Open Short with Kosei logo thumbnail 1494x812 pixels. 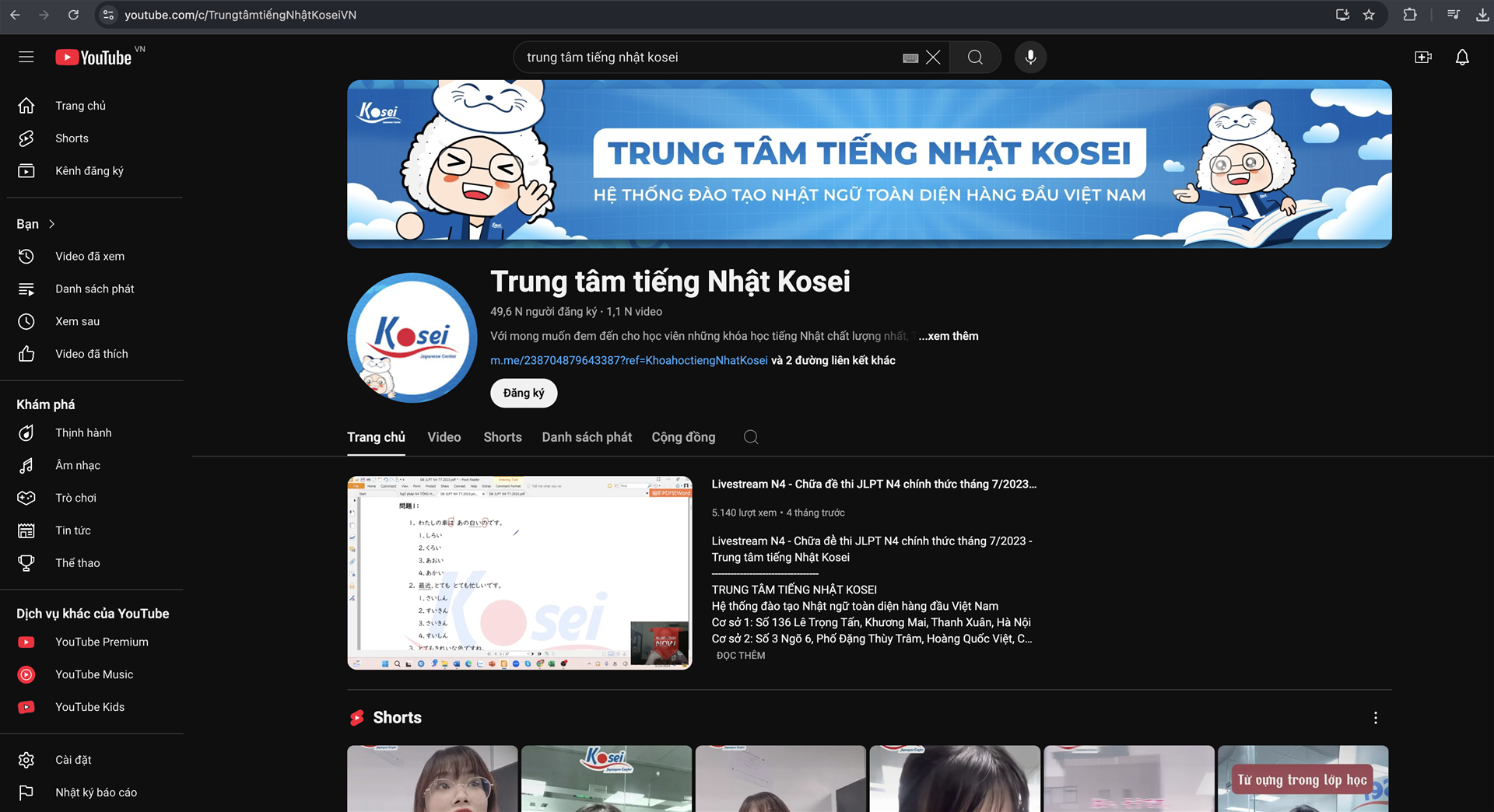606,779
